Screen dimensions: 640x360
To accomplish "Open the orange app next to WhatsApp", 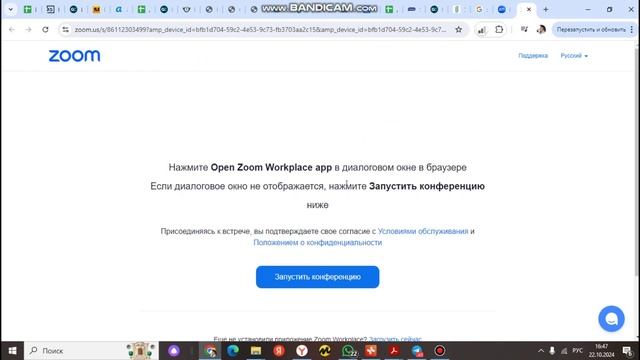I will tap(371, 351).
